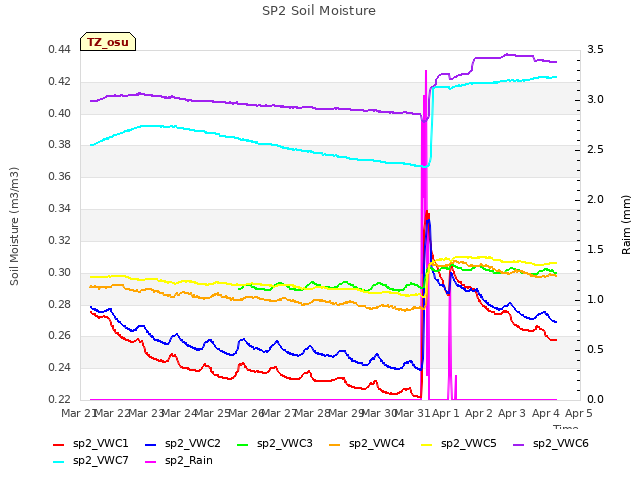Click the Apr 2 date tick label
This screenshot has height=480, width=640.
point(479,414)
